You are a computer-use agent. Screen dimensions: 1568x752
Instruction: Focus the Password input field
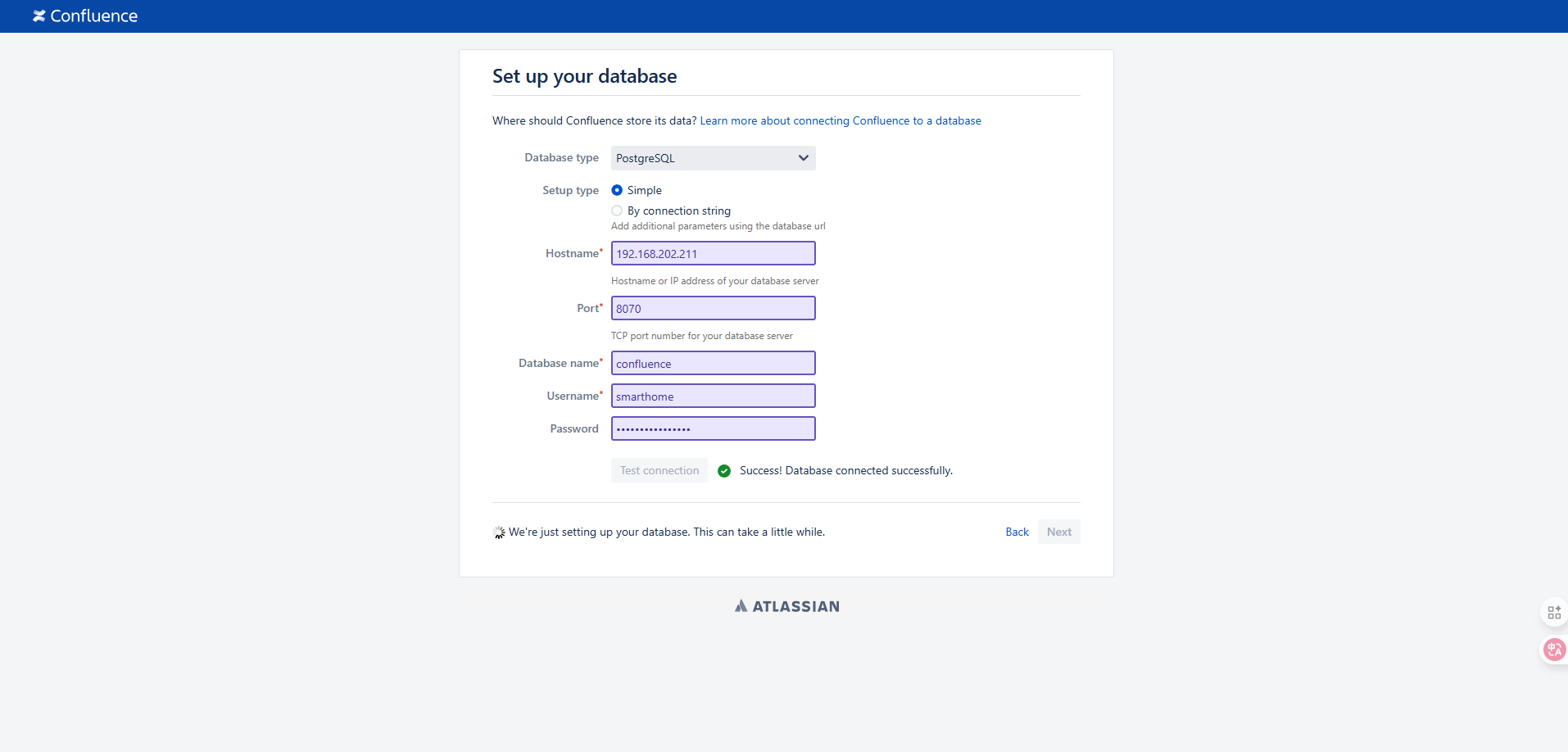(x=713, y=428)
